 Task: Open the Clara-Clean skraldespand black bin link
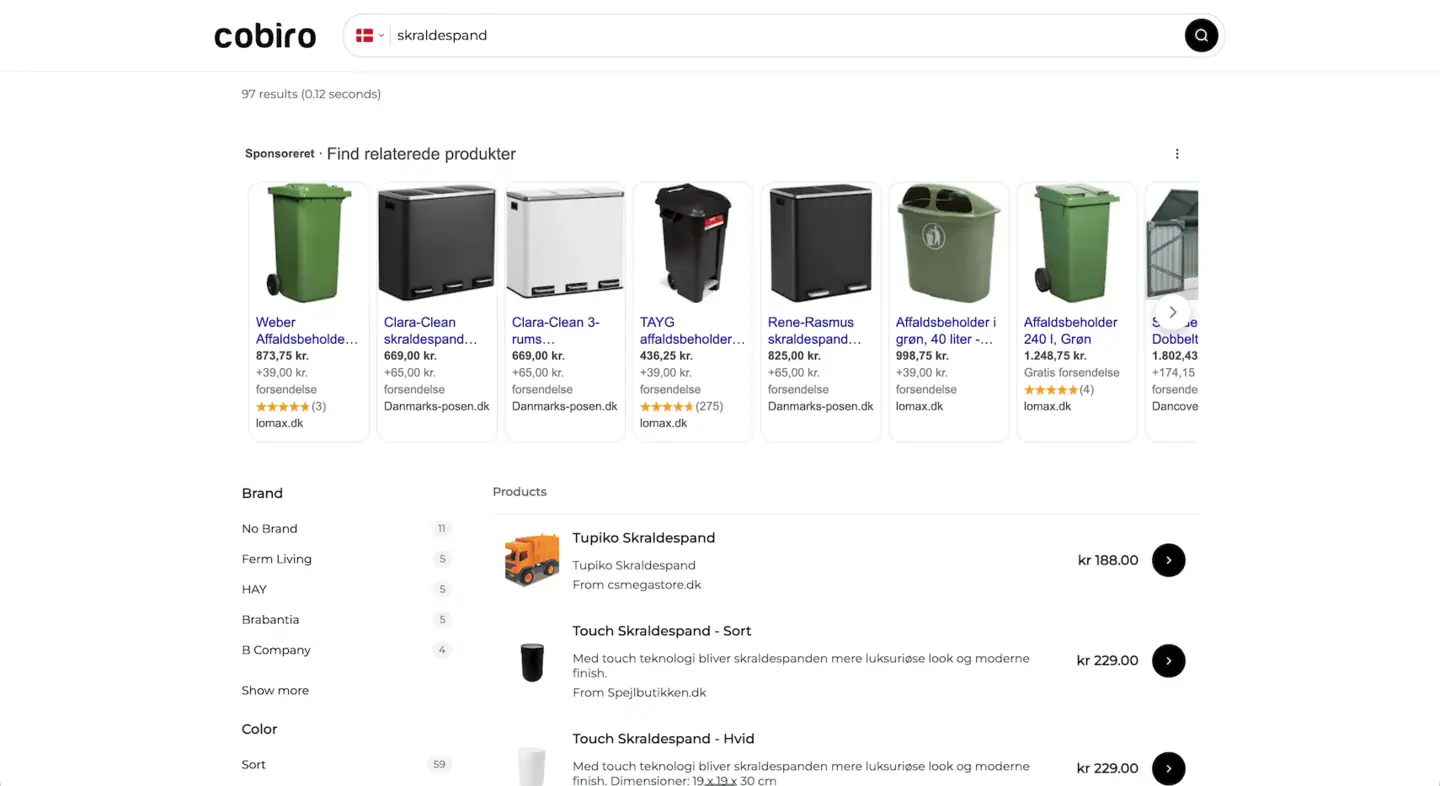(431, 331)
